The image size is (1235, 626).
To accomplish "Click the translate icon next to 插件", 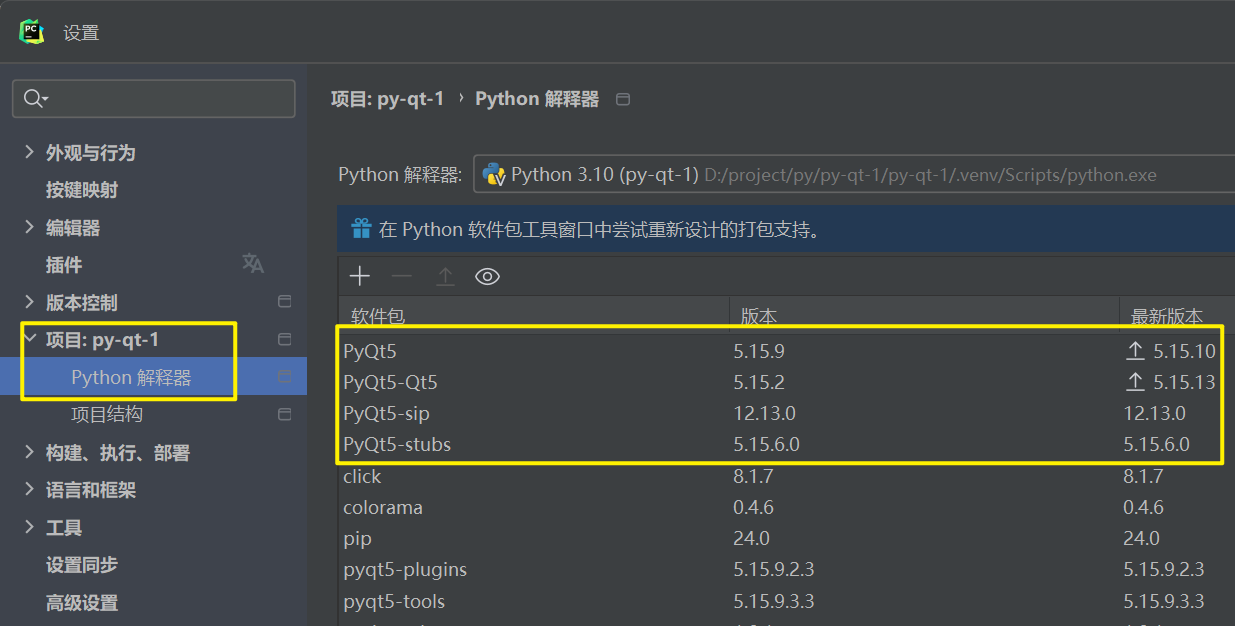I will 253,264.
